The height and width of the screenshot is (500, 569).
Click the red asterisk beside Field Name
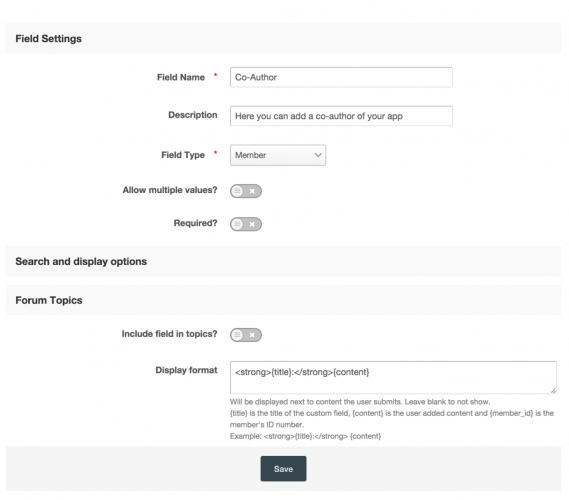click(215, 75)
